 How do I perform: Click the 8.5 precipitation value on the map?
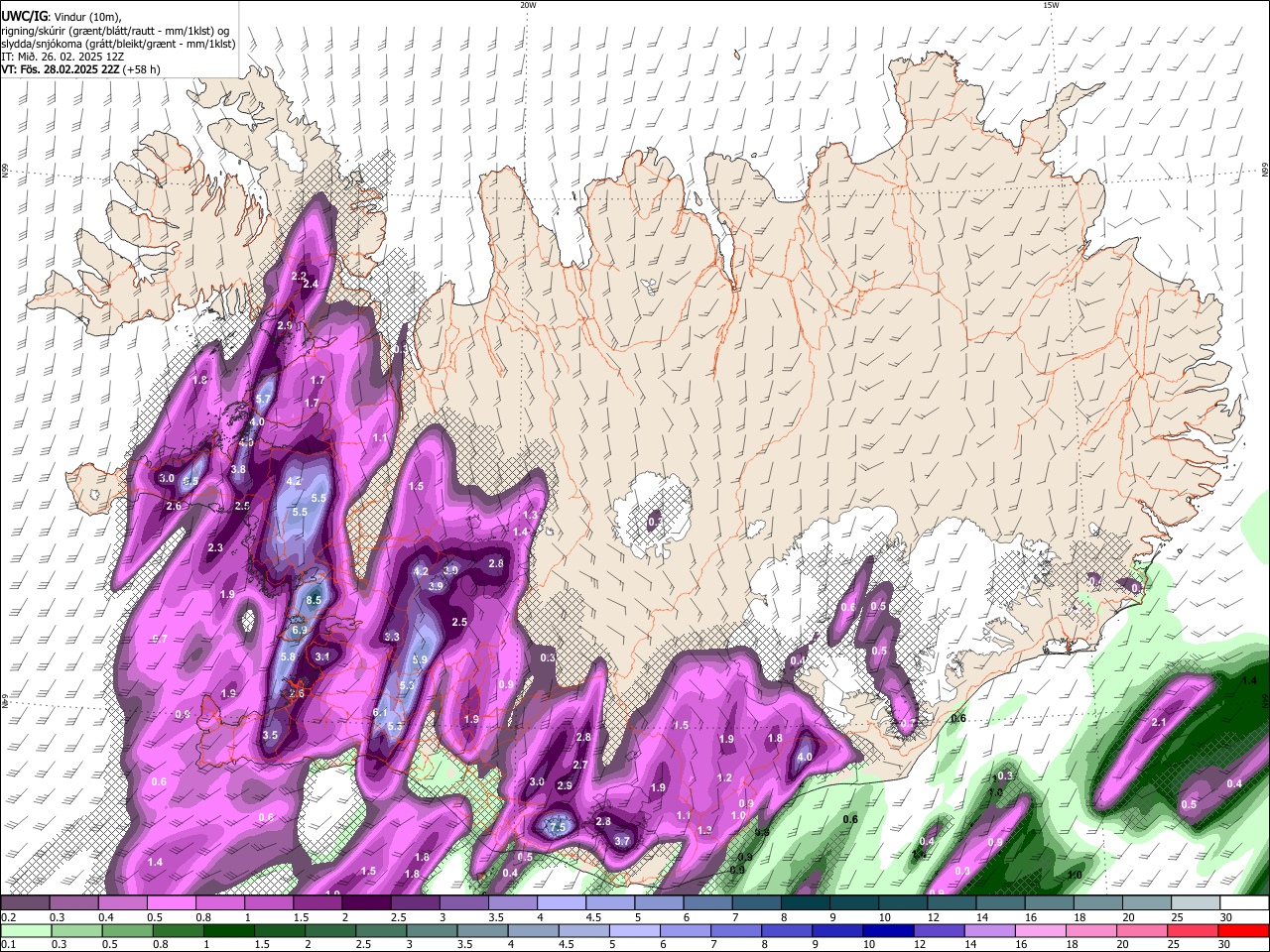315,600
